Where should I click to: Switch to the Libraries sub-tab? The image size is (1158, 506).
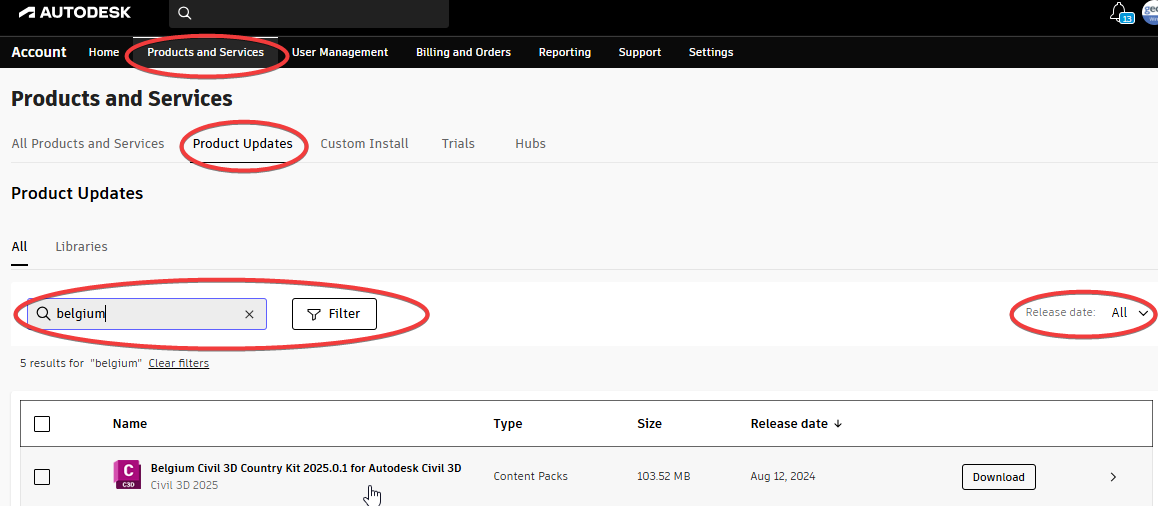click(x=81, y=247)
